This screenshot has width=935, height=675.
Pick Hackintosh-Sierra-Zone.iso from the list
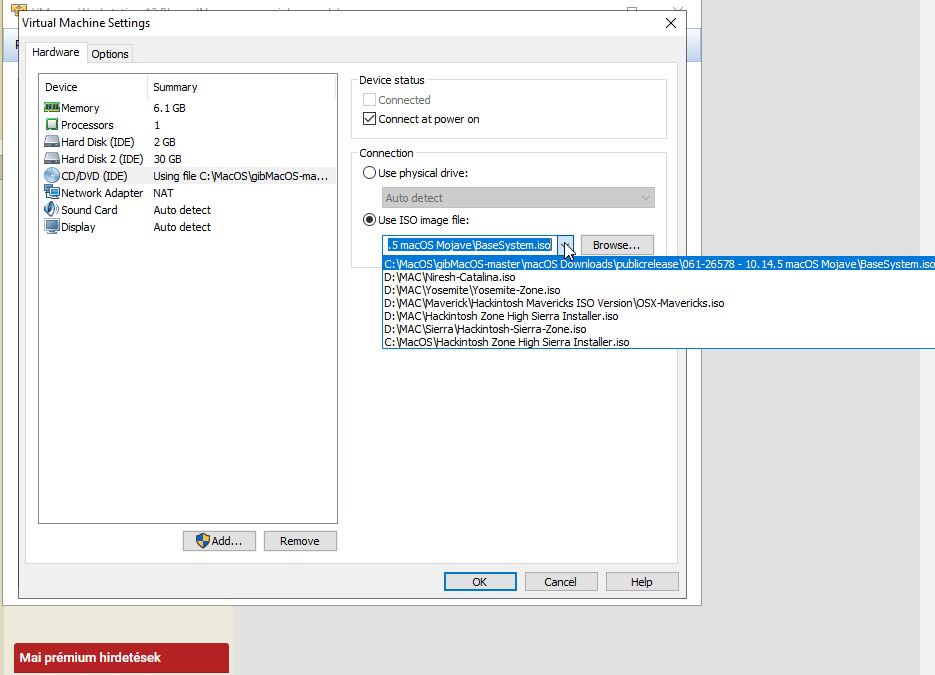coord(659,329)
